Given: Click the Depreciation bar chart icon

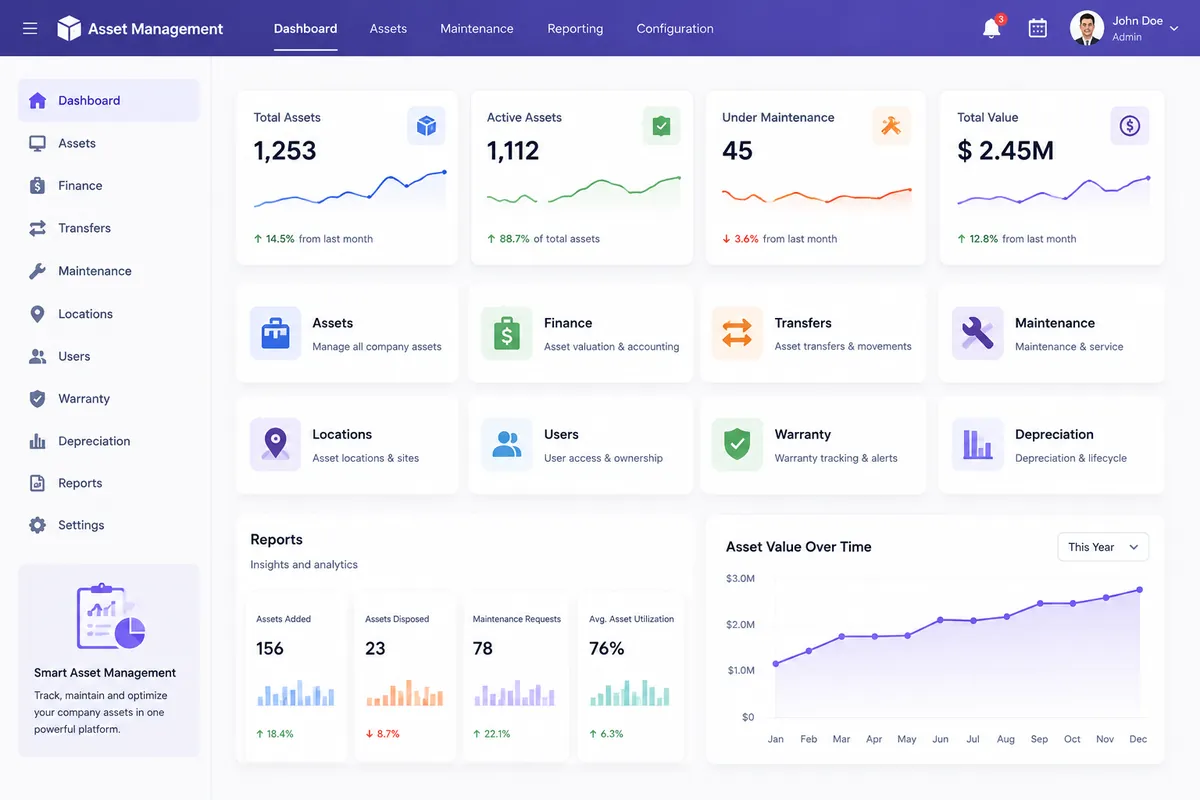Looking at the screenshot, I should tap(977, 444).
